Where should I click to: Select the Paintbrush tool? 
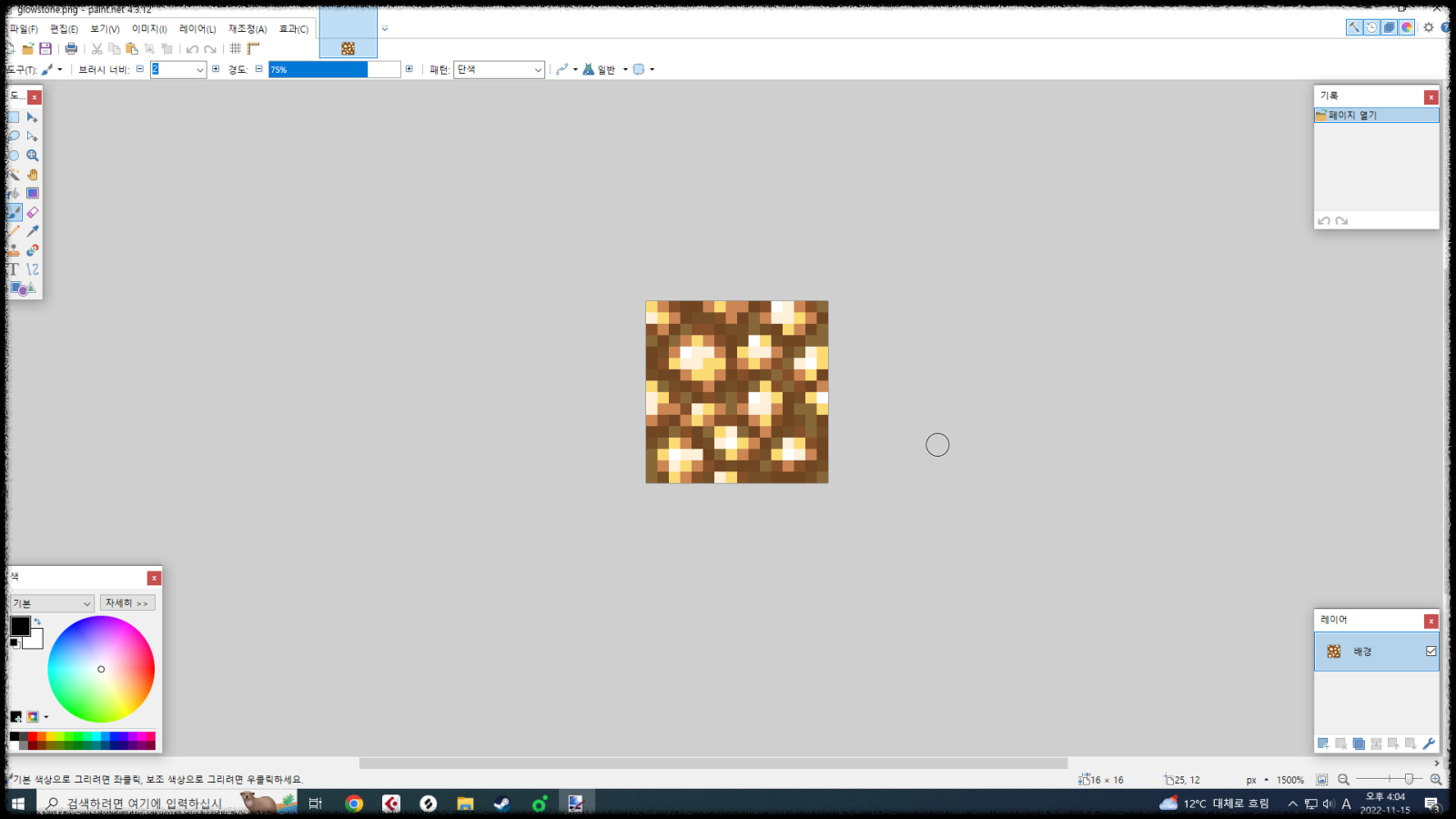[14, 212]
